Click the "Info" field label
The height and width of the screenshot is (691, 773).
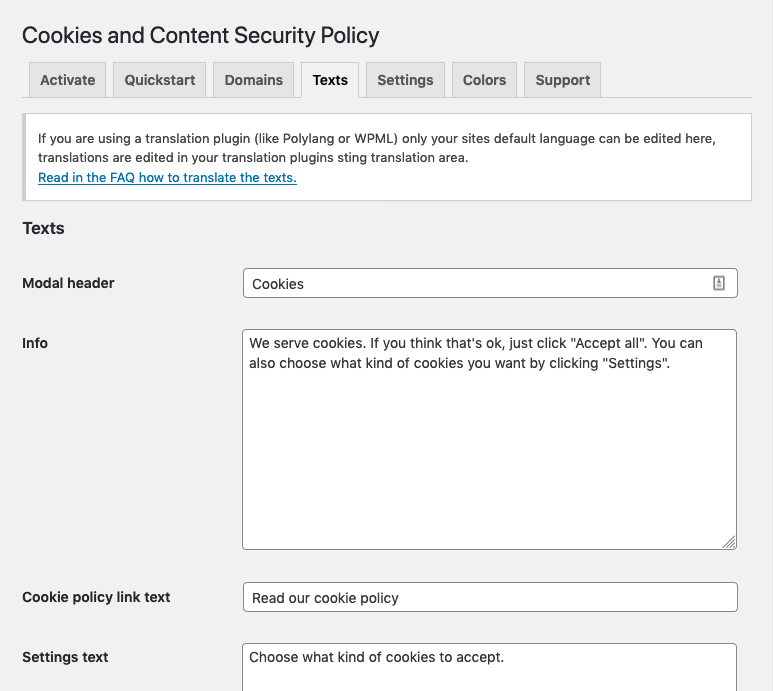[x=35, y=343]
